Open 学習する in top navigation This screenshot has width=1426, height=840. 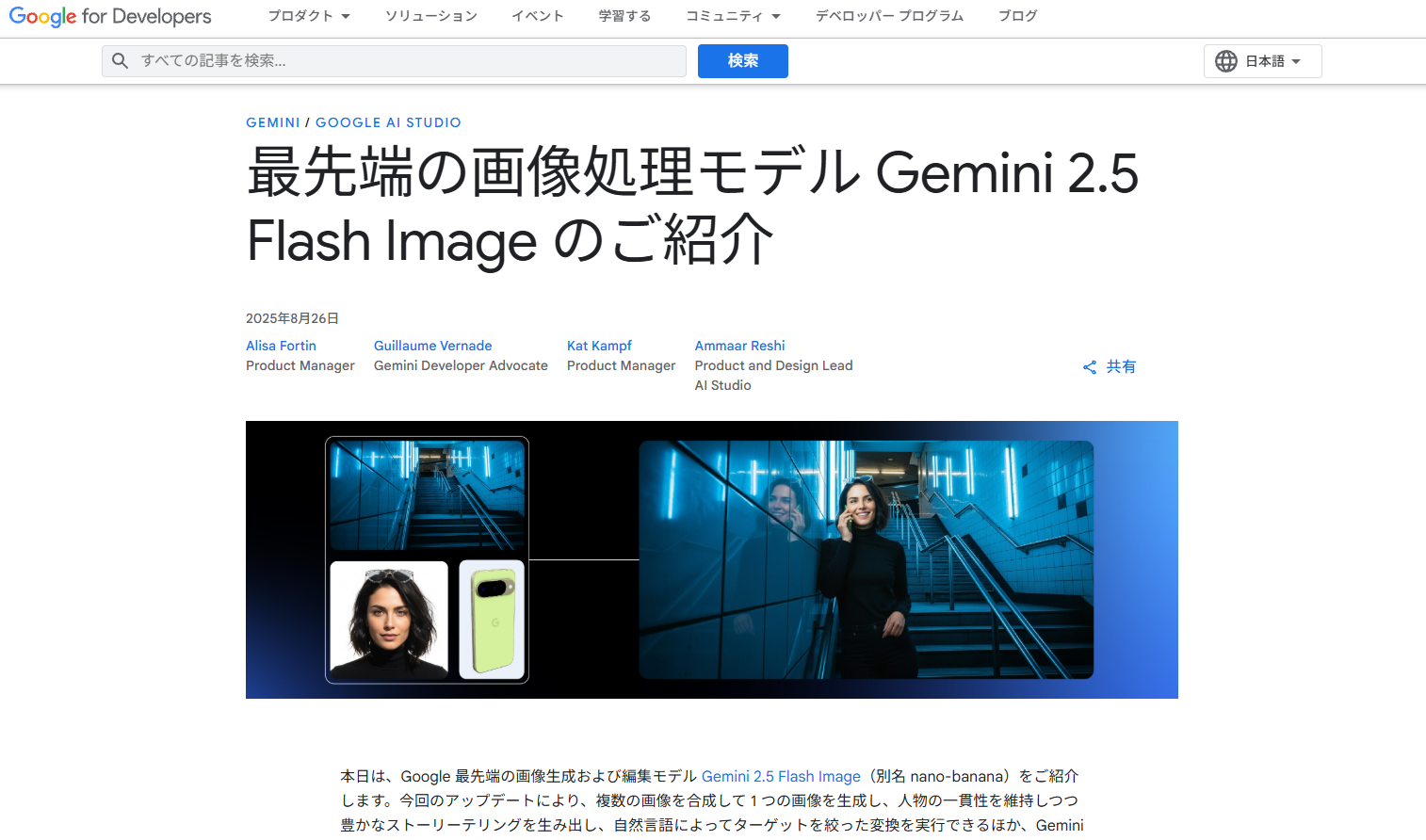pos(624,16)
